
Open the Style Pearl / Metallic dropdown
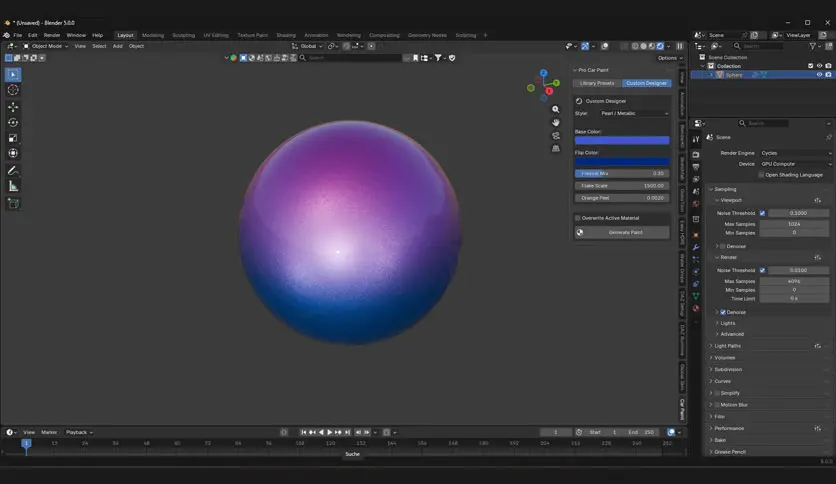[x=633, y=114]
